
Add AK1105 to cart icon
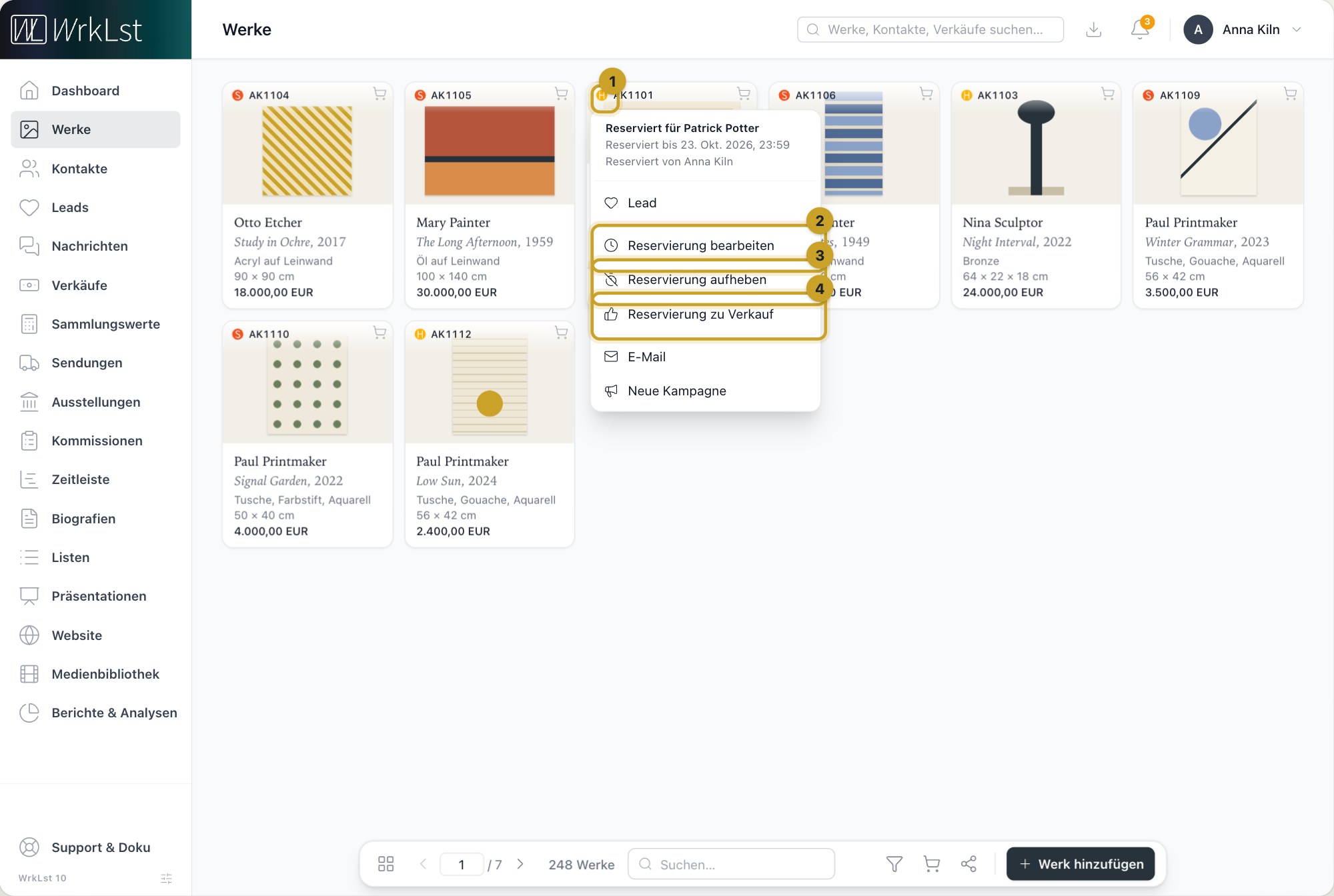tap(562, 94)
